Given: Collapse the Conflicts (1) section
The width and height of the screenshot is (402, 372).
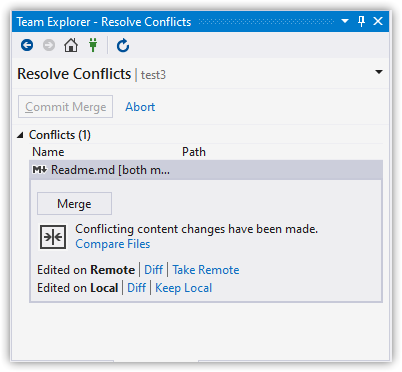Looking at the screenshot, I should pyautogui.click(x=21, y=135).
